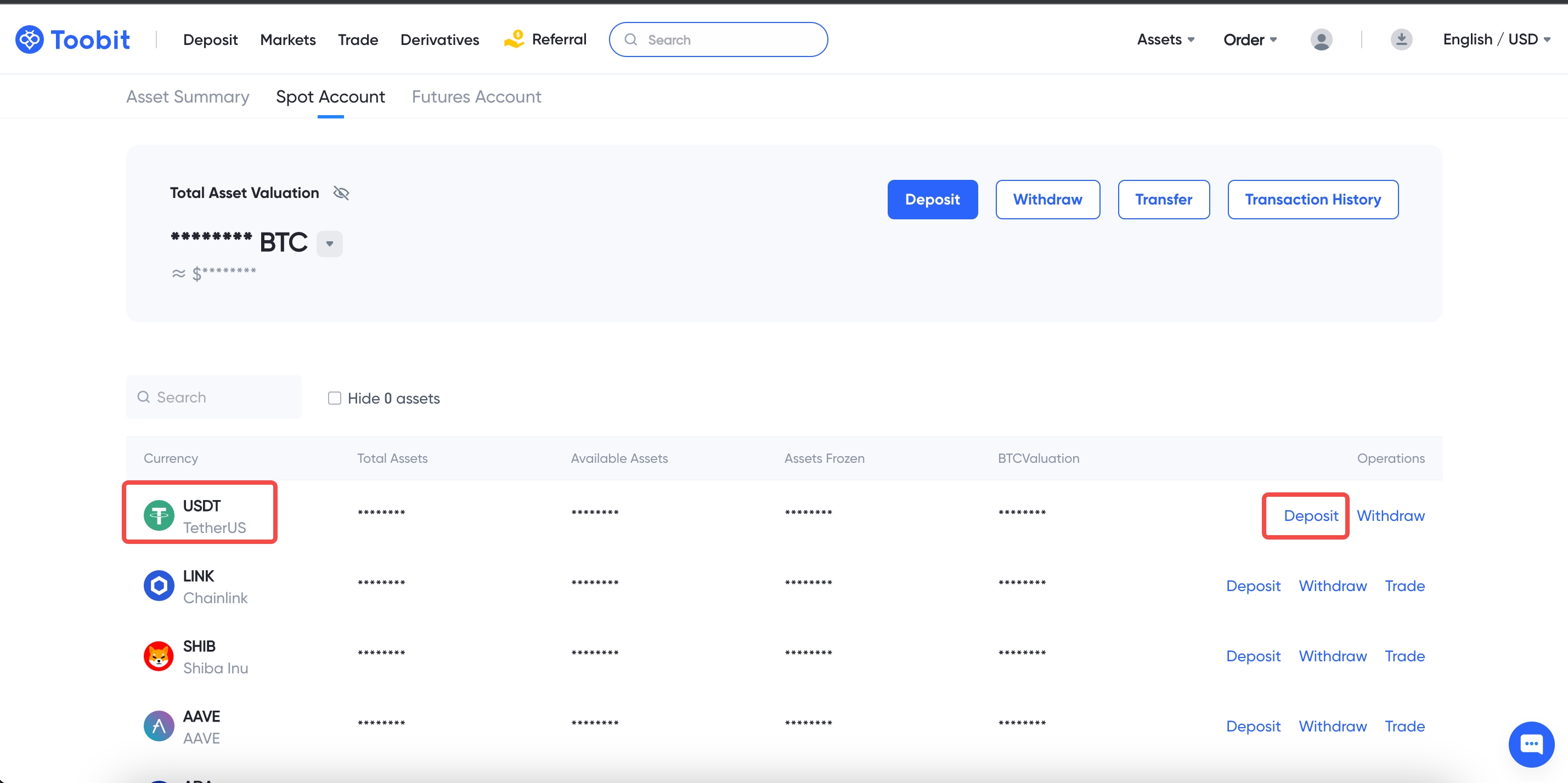
Task: Click the SHIB Shiba Inu coin icon
Action: click(159, 656)
